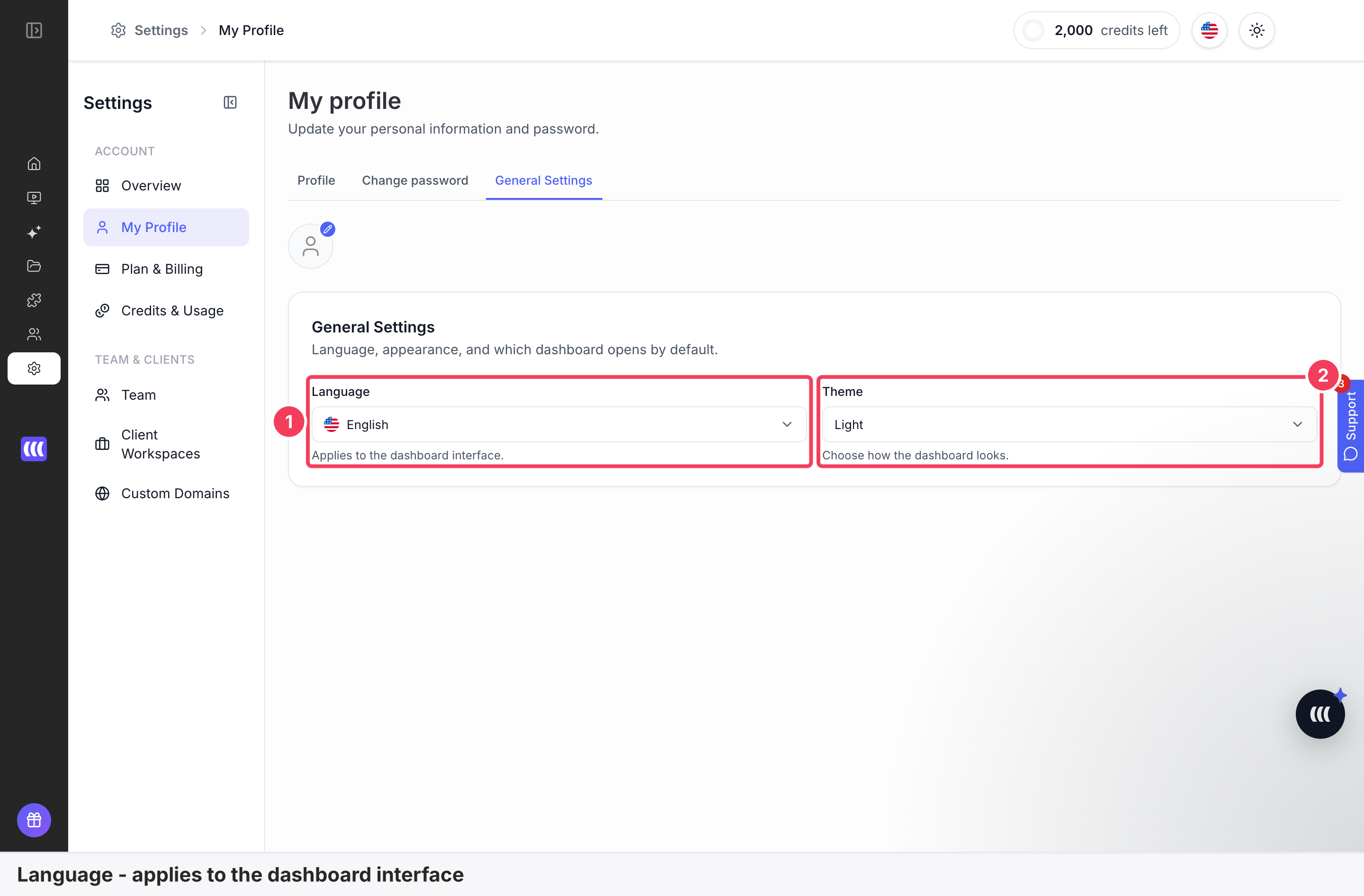Click the My Profile breadcrumb text
The image size is (1364, 896).
click(x=251, y=30)
